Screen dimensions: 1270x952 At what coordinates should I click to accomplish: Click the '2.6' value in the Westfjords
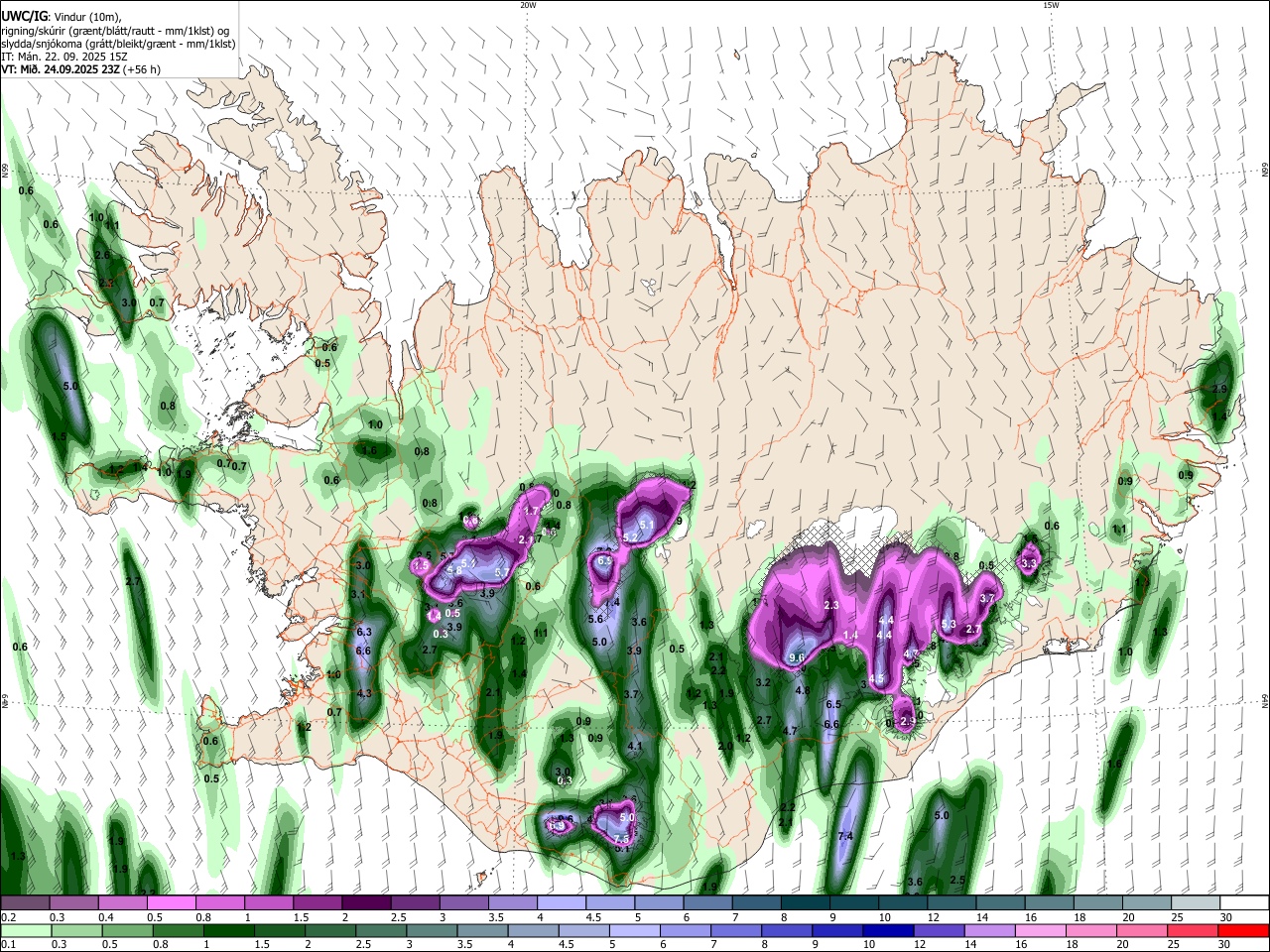[101, 256]
